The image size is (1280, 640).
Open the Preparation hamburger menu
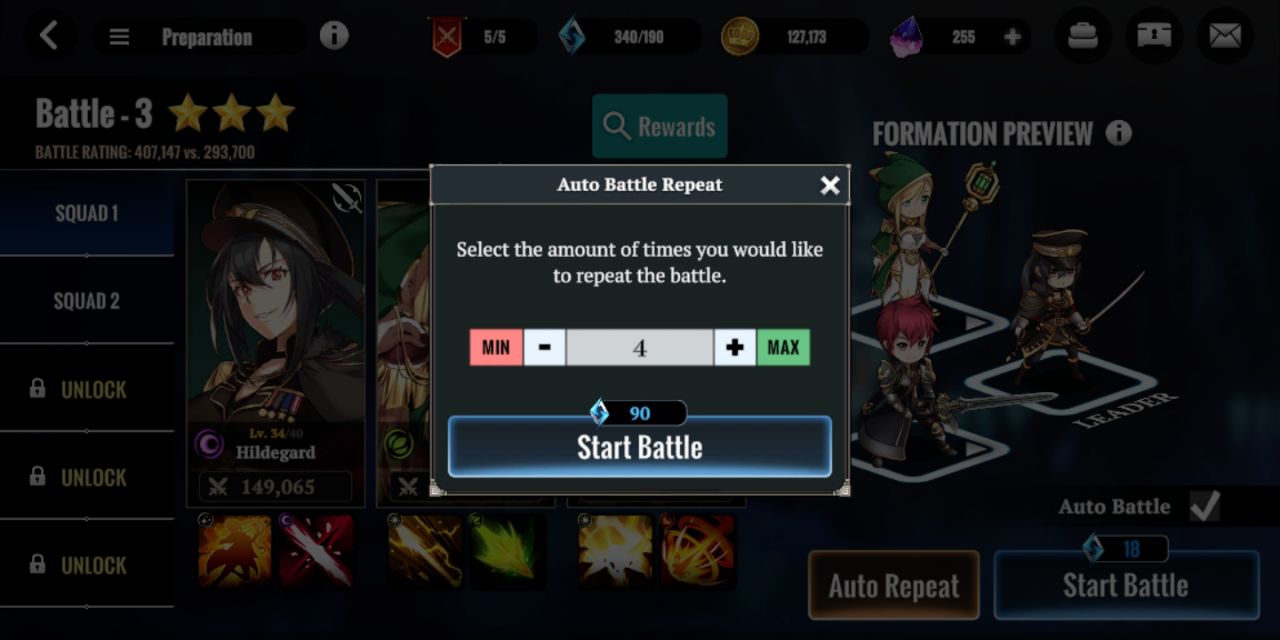119,37
